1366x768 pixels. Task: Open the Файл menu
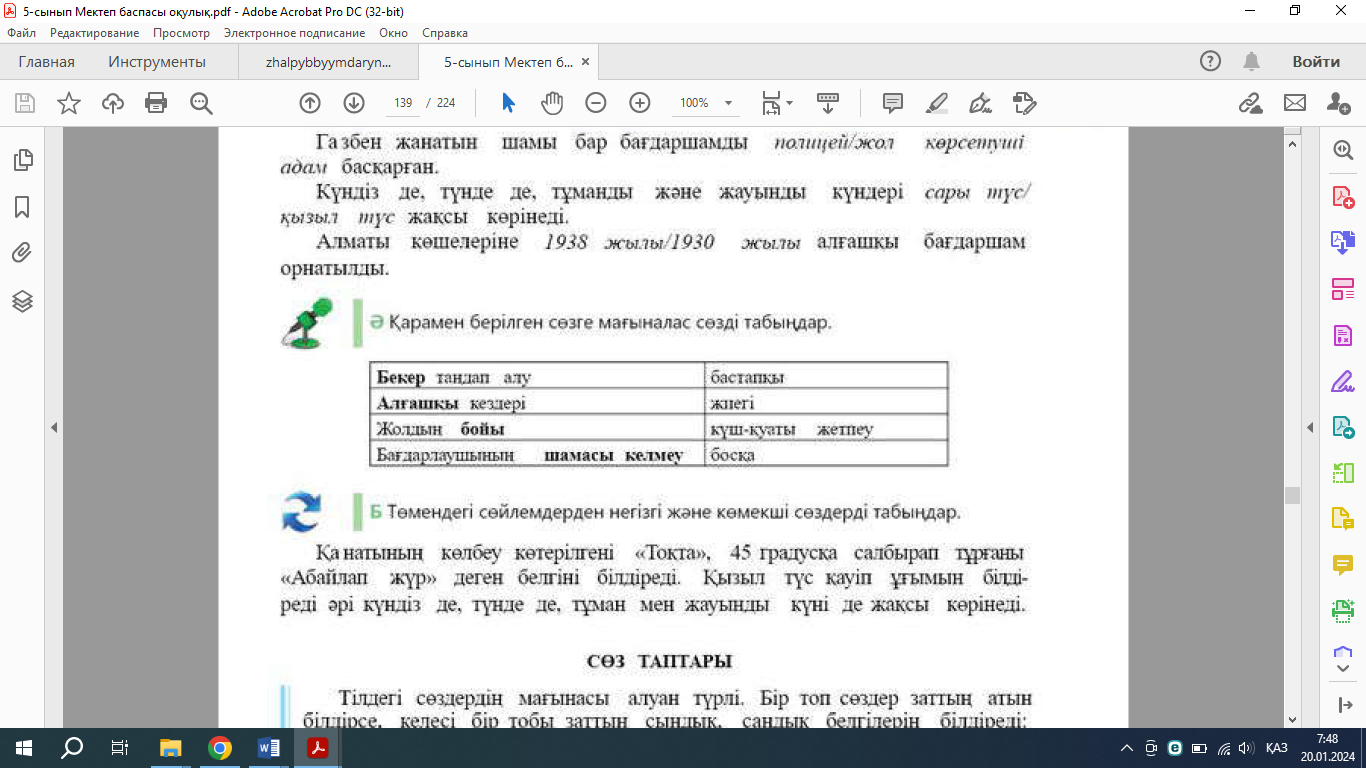[x=21, y=33]
